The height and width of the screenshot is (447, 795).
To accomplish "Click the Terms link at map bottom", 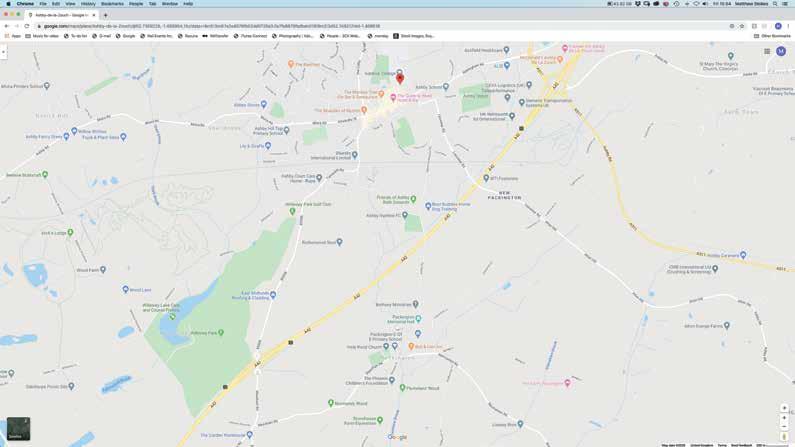I will point(722,445).
